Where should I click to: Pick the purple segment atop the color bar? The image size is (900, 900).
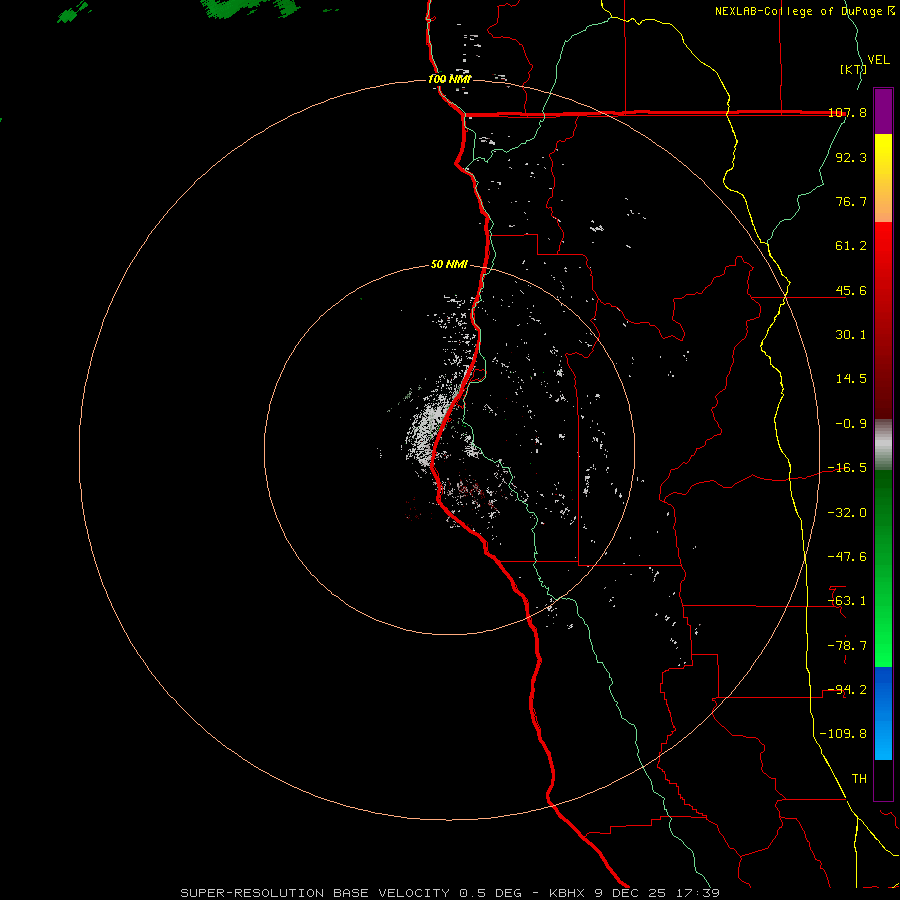[883, 111]
